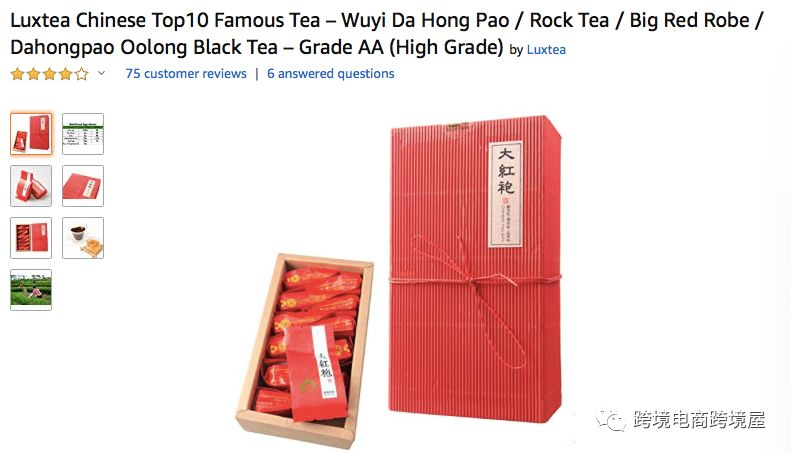Show the single lying red box thumbnail
791x454 pixels.
tap(83, 186)
